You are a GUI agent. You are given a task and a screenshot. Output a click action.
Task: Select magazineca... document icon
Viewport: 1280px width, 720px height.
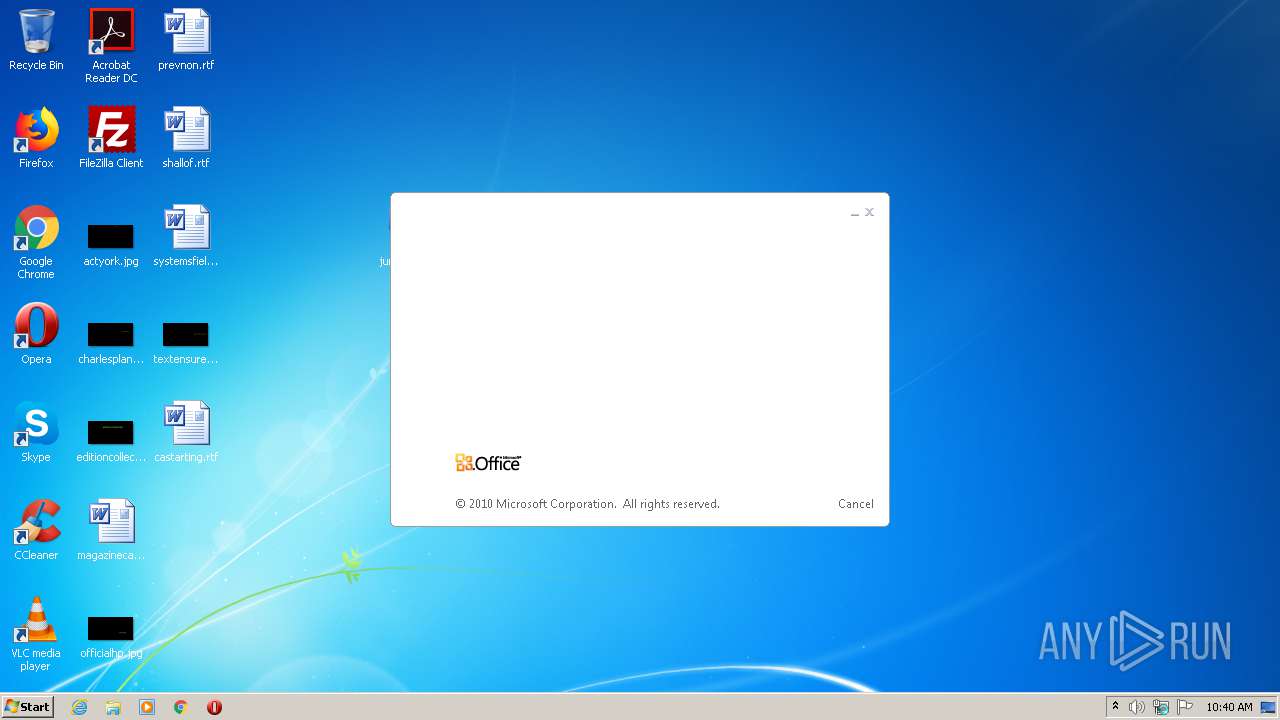click(111, 530)
